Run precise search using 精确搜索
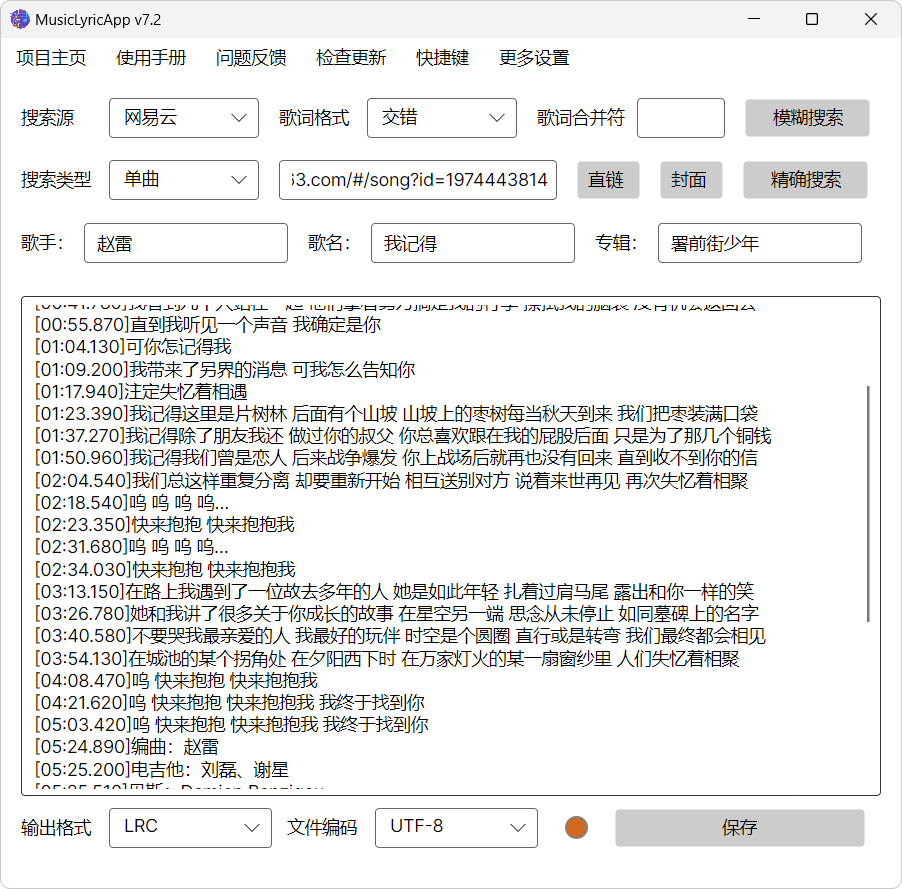This screenshot has height=889, width=902. pos(804,180)
